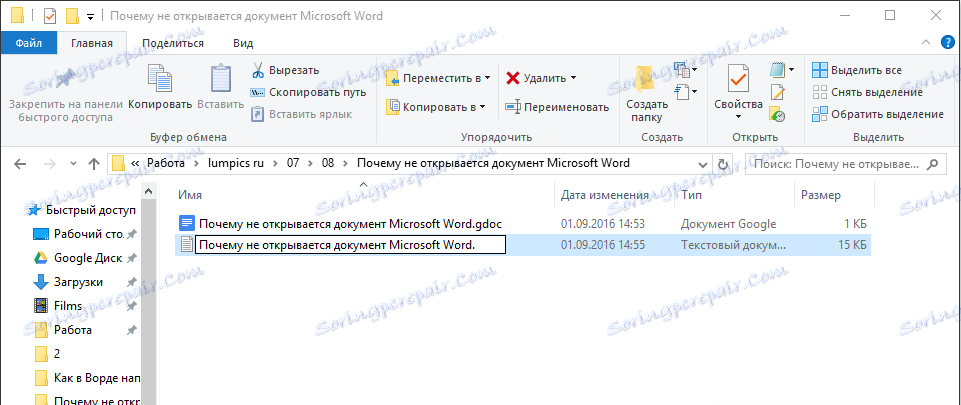
Task: Click the date 01.09.2016 14:55
Action: coord(603,245)
